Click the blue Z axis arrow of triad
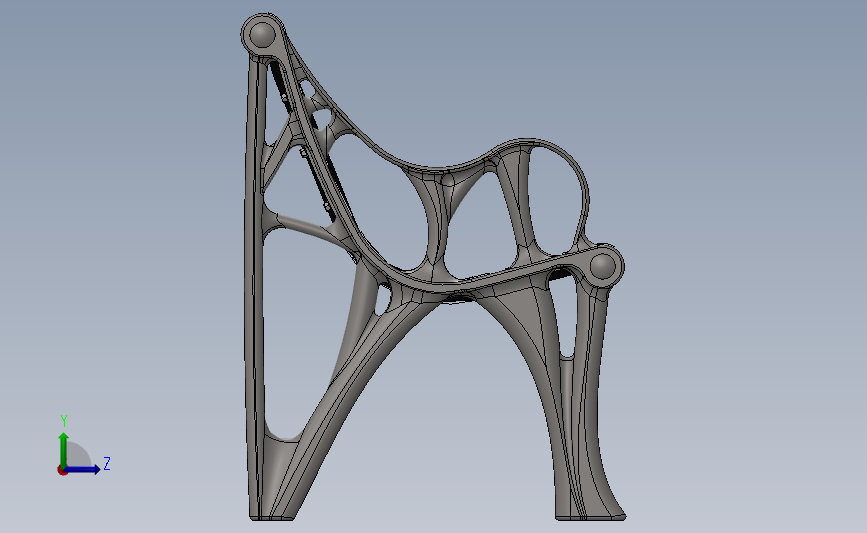The image size is (867, 533). point(82,469)
